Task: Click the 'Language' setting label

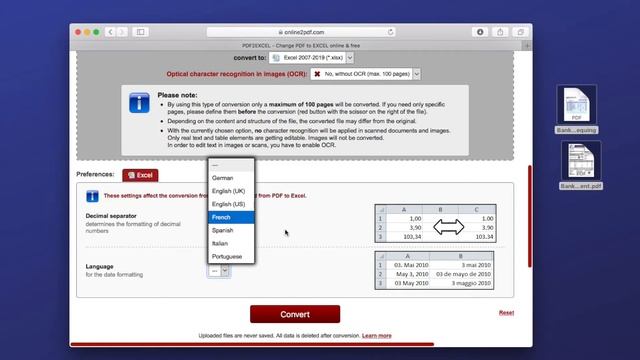Action: click(x=99, y=267)
